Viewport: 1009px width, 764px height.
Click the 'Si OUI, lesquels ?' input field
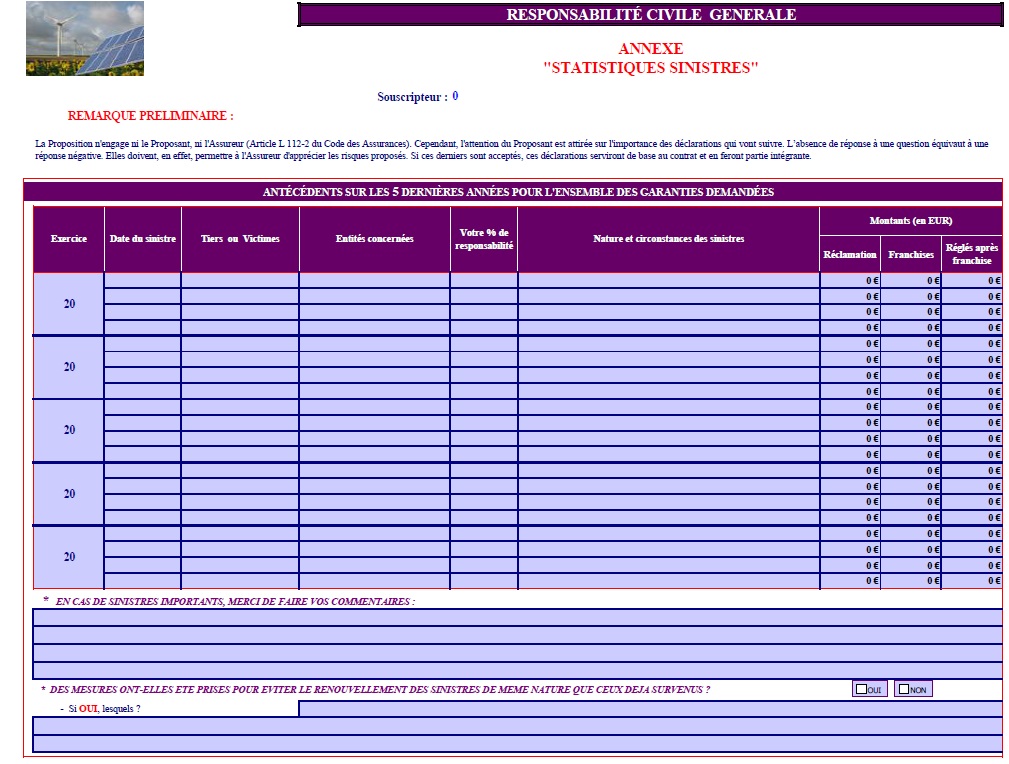pyautogui.click(x=649, y=709)
